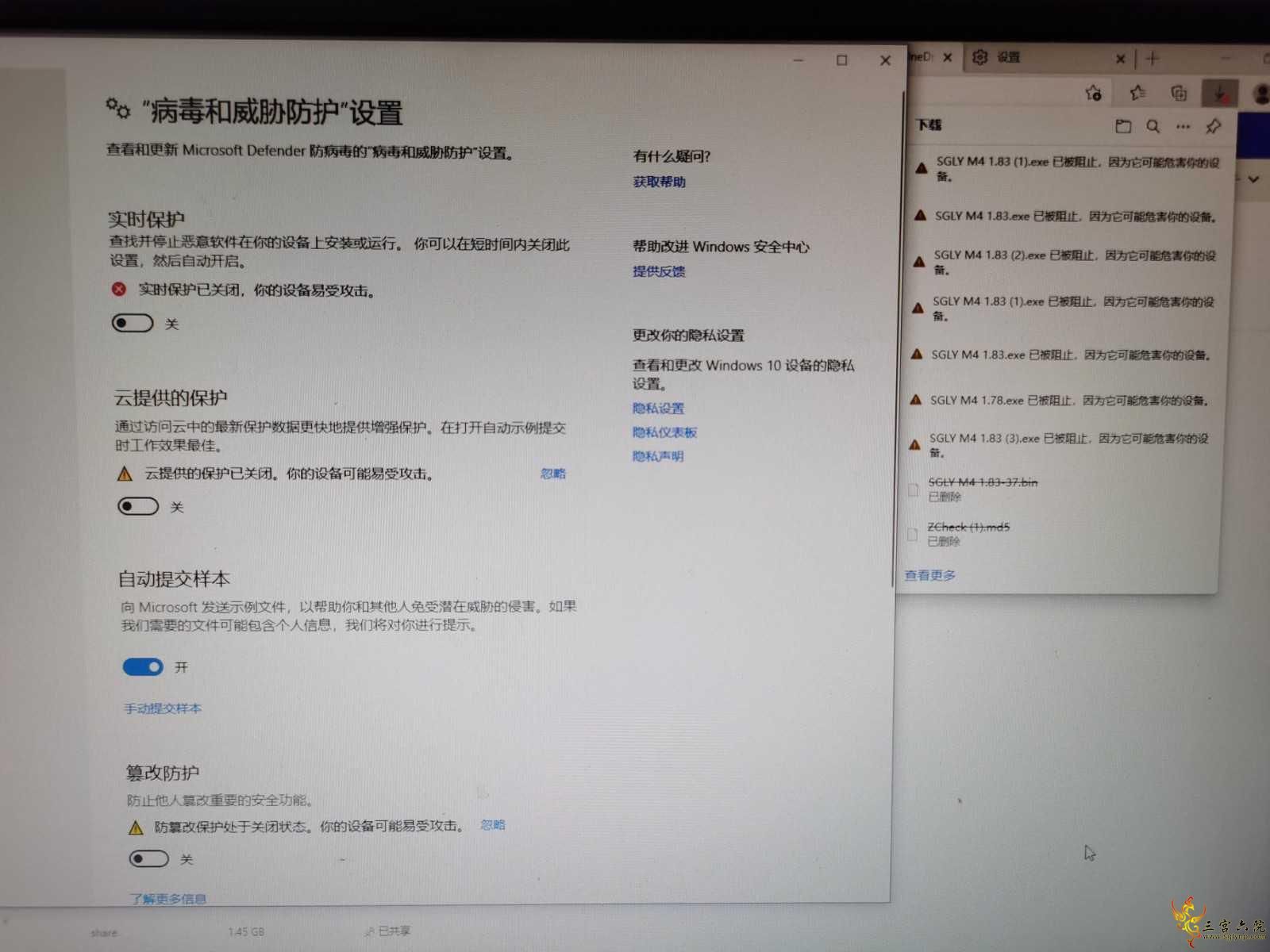Click the 实时保护 section heading

(x=147, y=218)
